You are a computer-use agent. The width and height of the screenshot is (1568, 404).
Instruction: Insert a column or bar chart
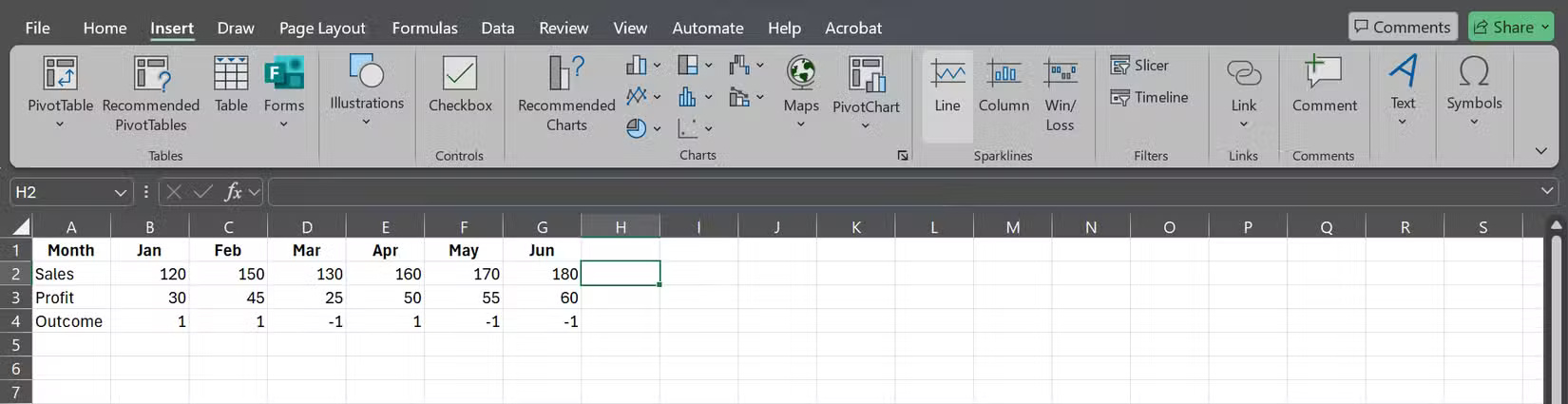[x=637, y=66]
